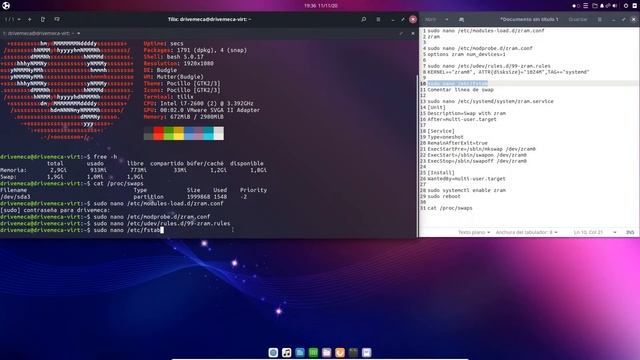Launch the music player dock icon
640x360 pixels.
(x=287, y=352)
